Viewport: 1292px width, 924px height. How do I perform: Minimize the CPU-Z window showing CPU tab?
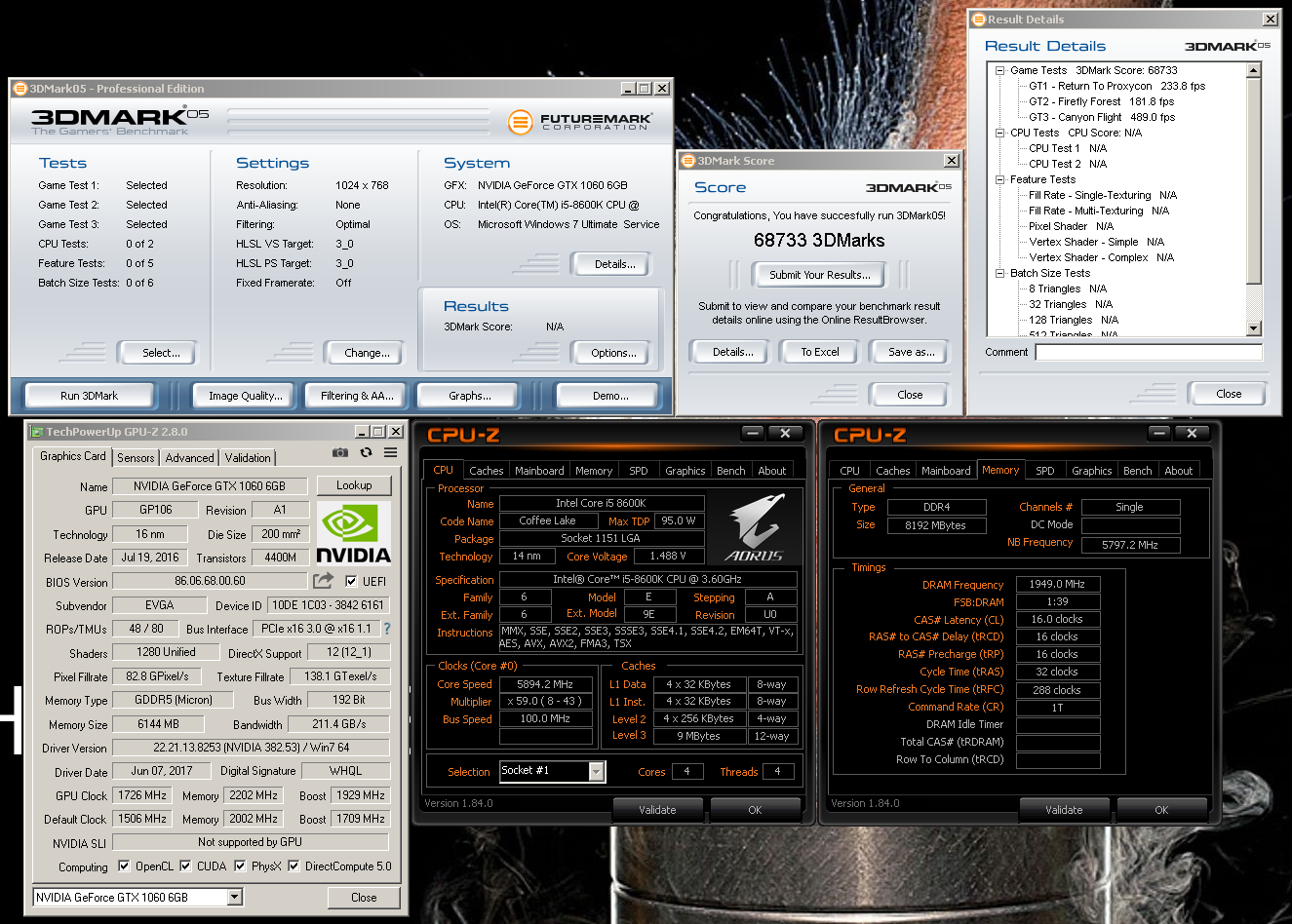pyautogui.click(x=753, y=433)
